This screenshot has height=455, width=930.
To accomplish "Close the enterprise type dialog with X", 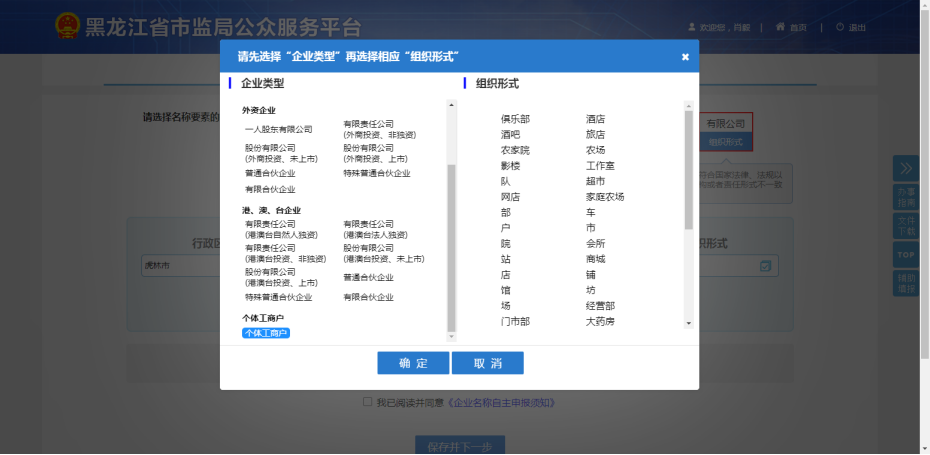I will (x=685, y=57).
